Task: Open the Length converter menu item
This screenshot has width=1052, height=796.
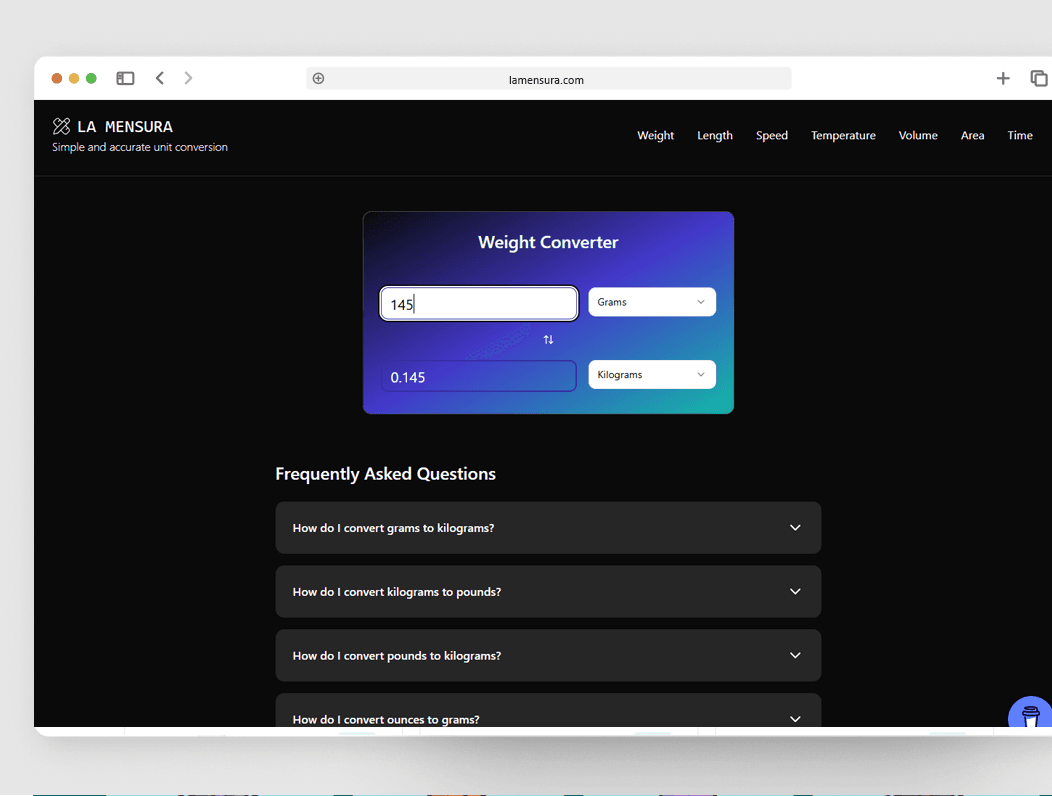Action: [x=714, y=136]
